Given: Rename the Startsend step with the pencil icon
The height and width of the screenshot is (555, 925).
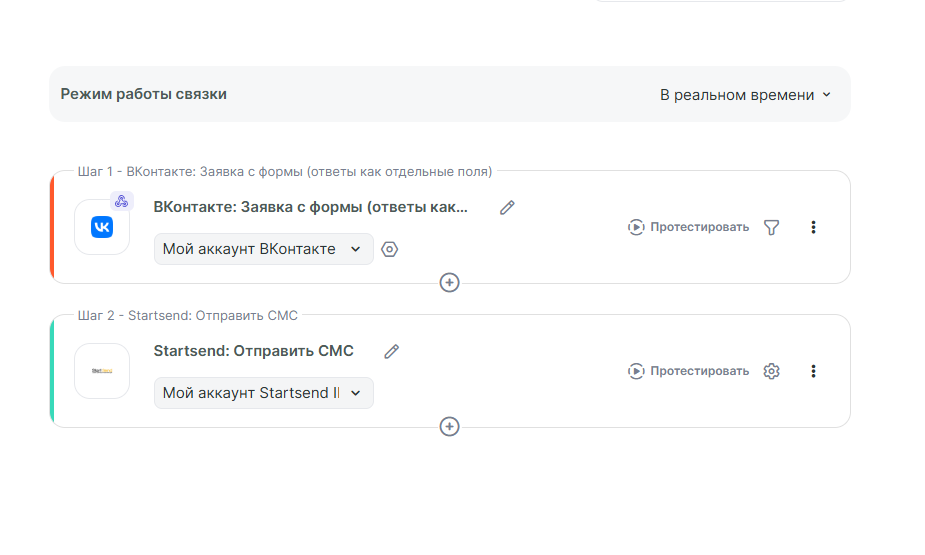Looking at the screenshot, I should pos(392,351).
